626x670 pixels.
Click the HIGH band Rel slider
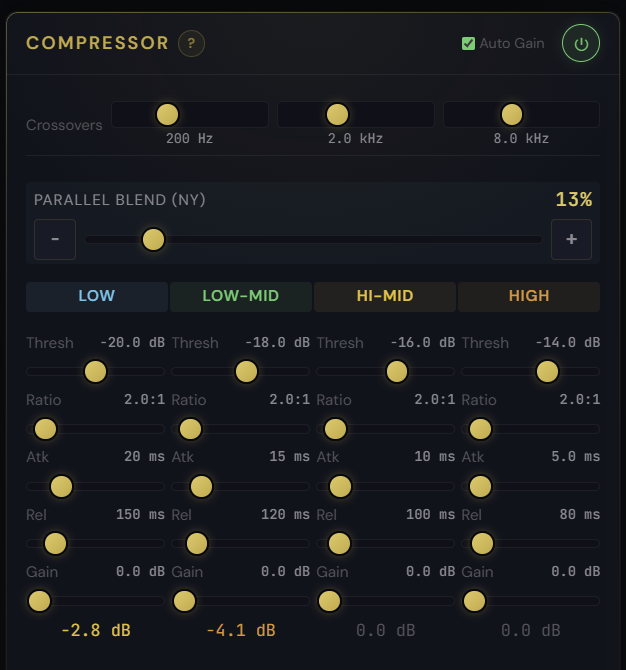click(531, 544)
